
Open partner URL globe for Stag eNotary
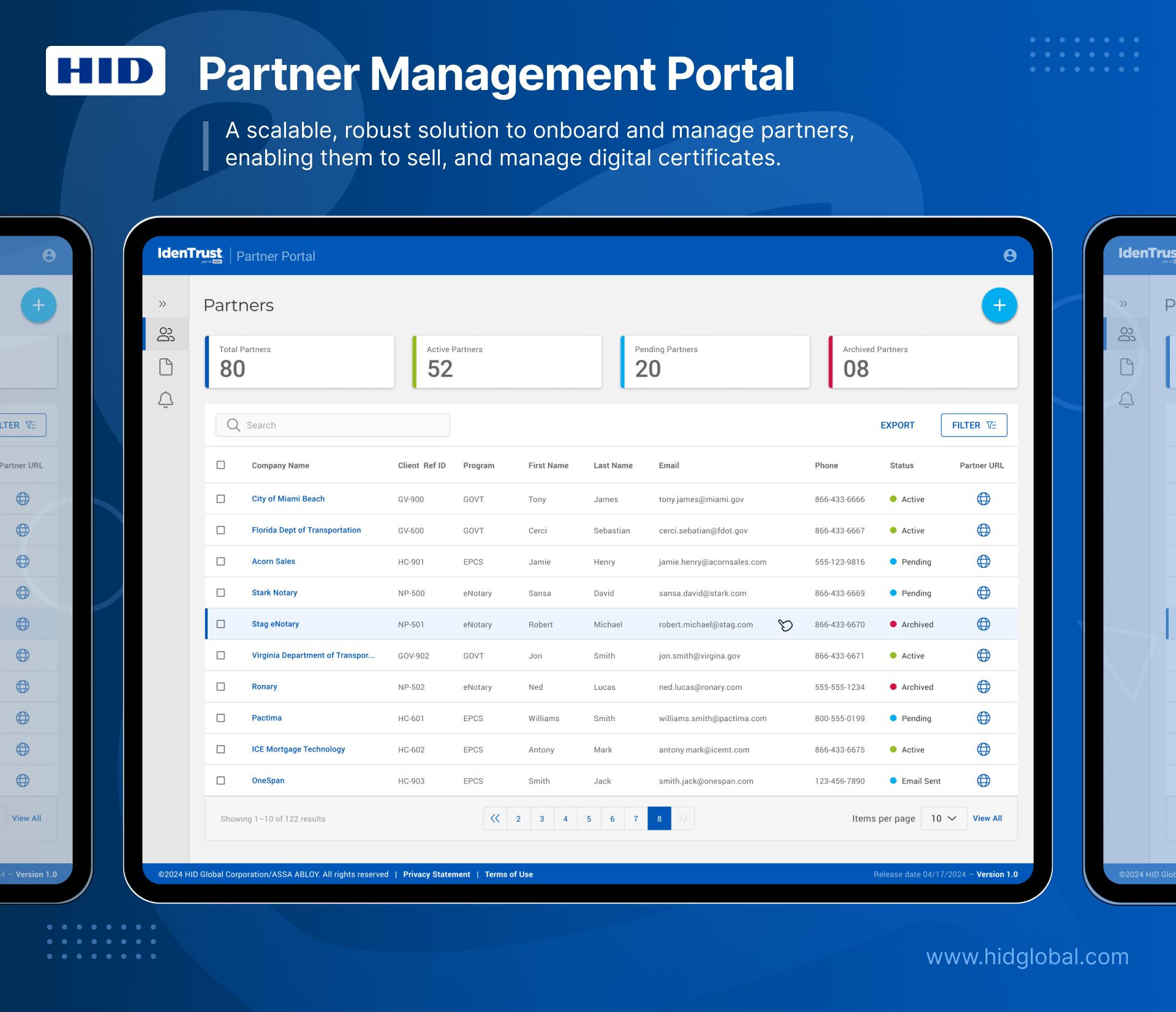coord(983,624)
